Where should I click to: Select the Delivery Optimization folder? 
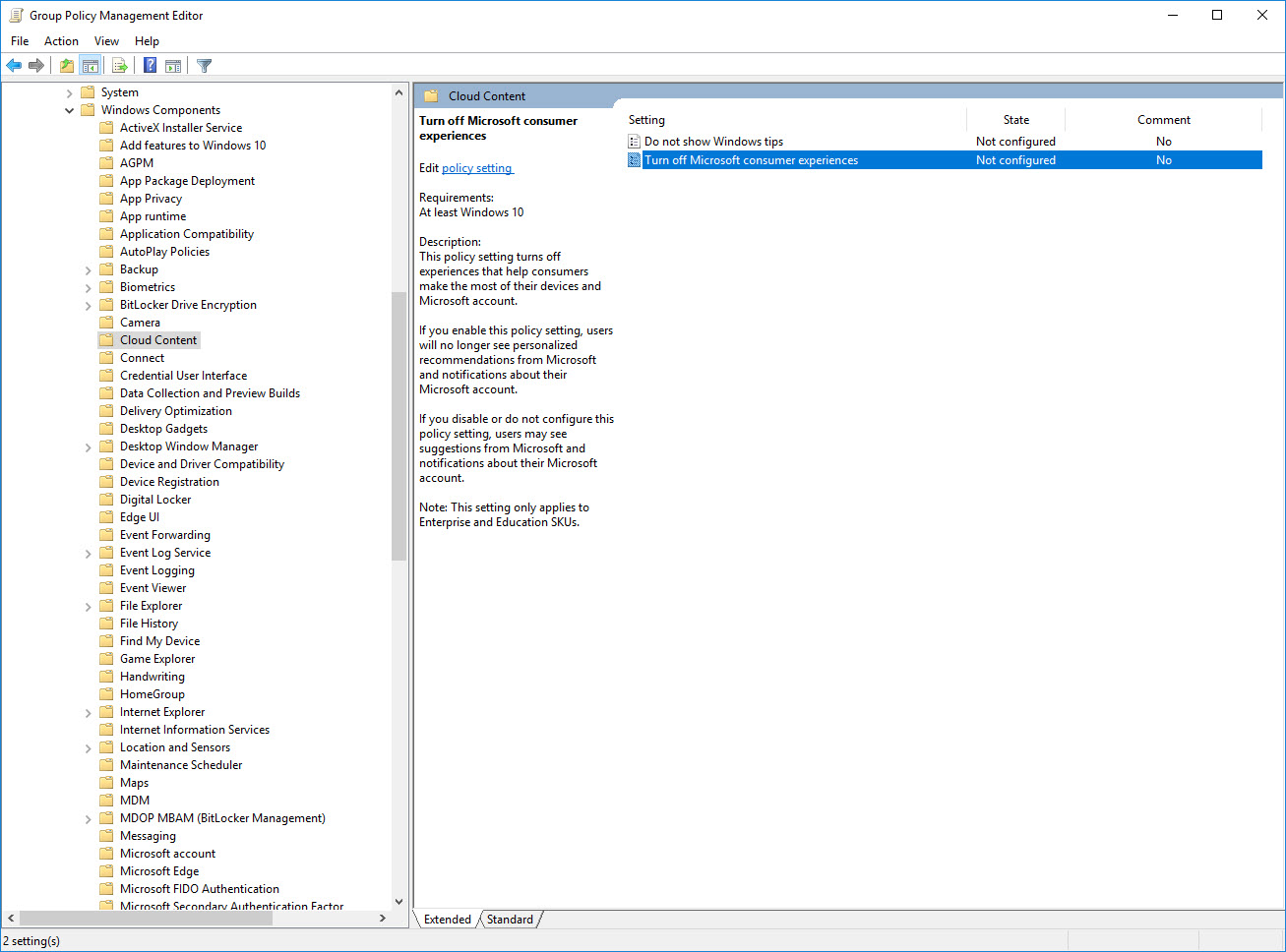click(x=176, y=411)
